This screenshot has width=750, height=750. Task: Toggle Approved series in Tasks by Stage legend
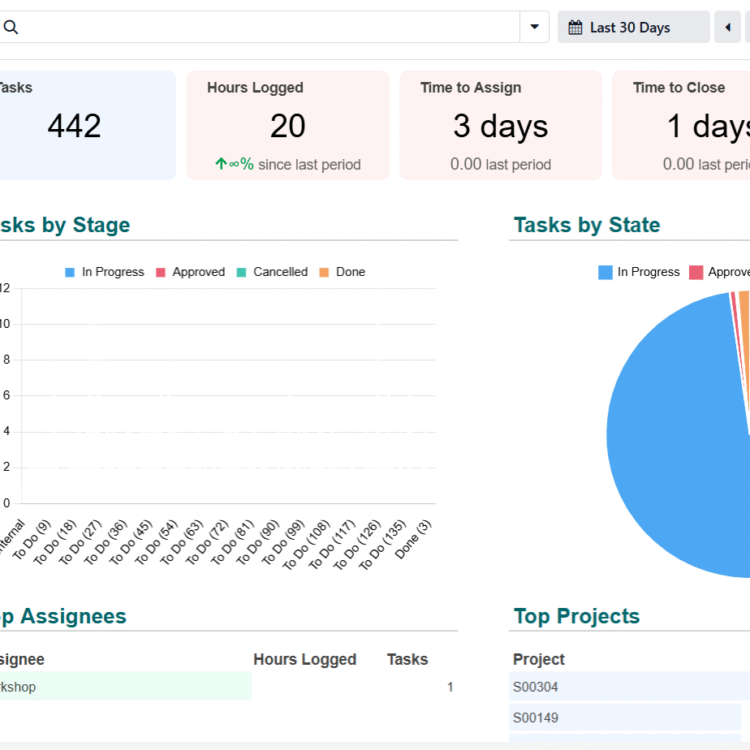coord(190,272)
